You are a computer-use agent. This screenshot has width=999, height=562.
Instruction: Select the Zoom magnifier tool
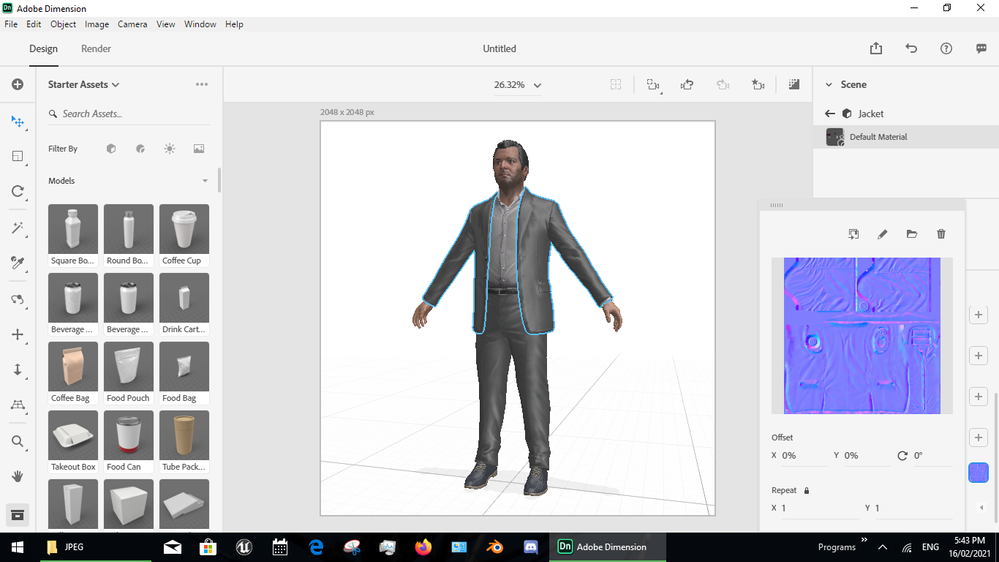coord(17,441)
